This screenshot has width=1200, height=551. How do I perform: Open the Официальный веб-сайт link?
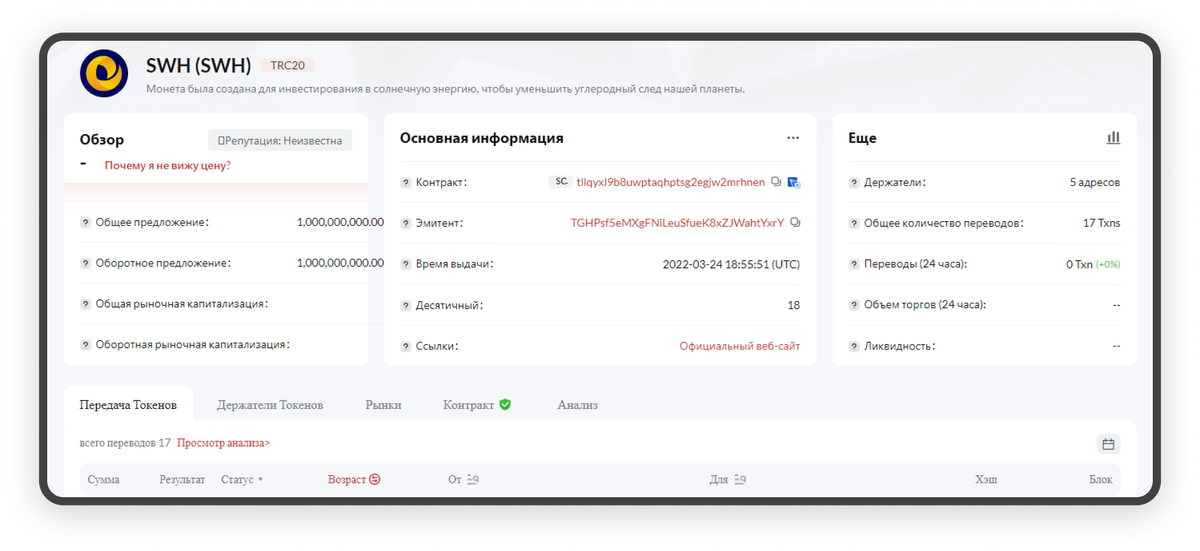[740, 346]
